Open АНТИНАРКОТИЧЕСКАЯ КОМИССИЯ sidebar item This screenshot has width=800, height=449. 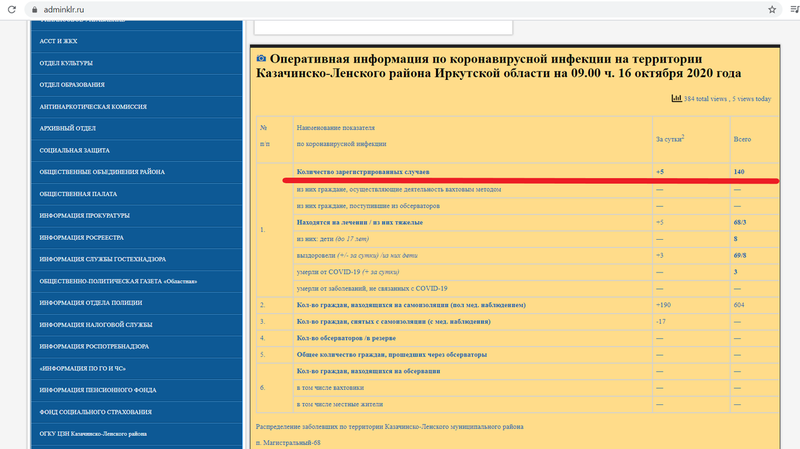(137, 107)
